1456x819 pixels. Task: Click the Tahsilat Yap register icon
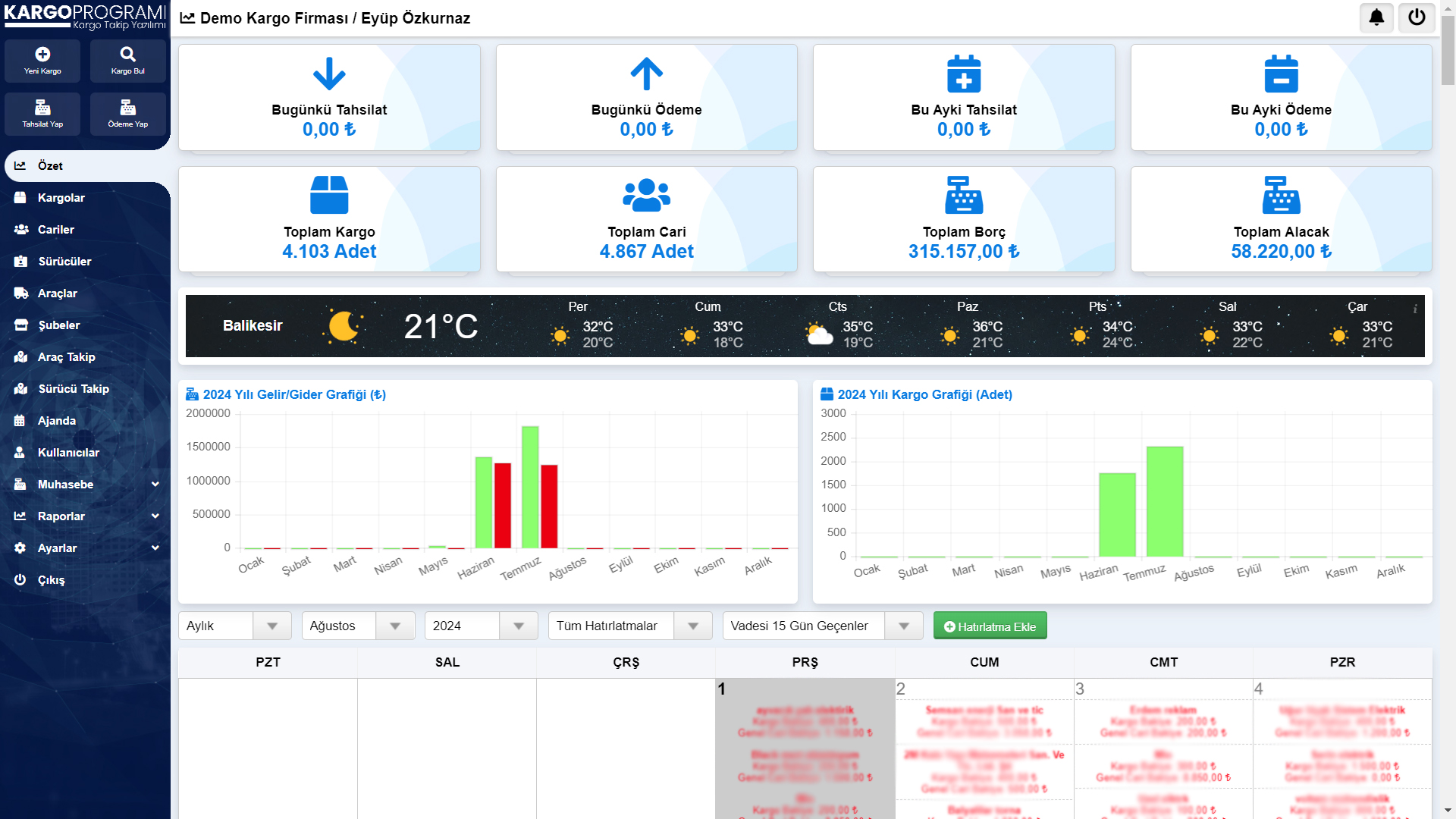pyautogui.click(x=42, y=107)
